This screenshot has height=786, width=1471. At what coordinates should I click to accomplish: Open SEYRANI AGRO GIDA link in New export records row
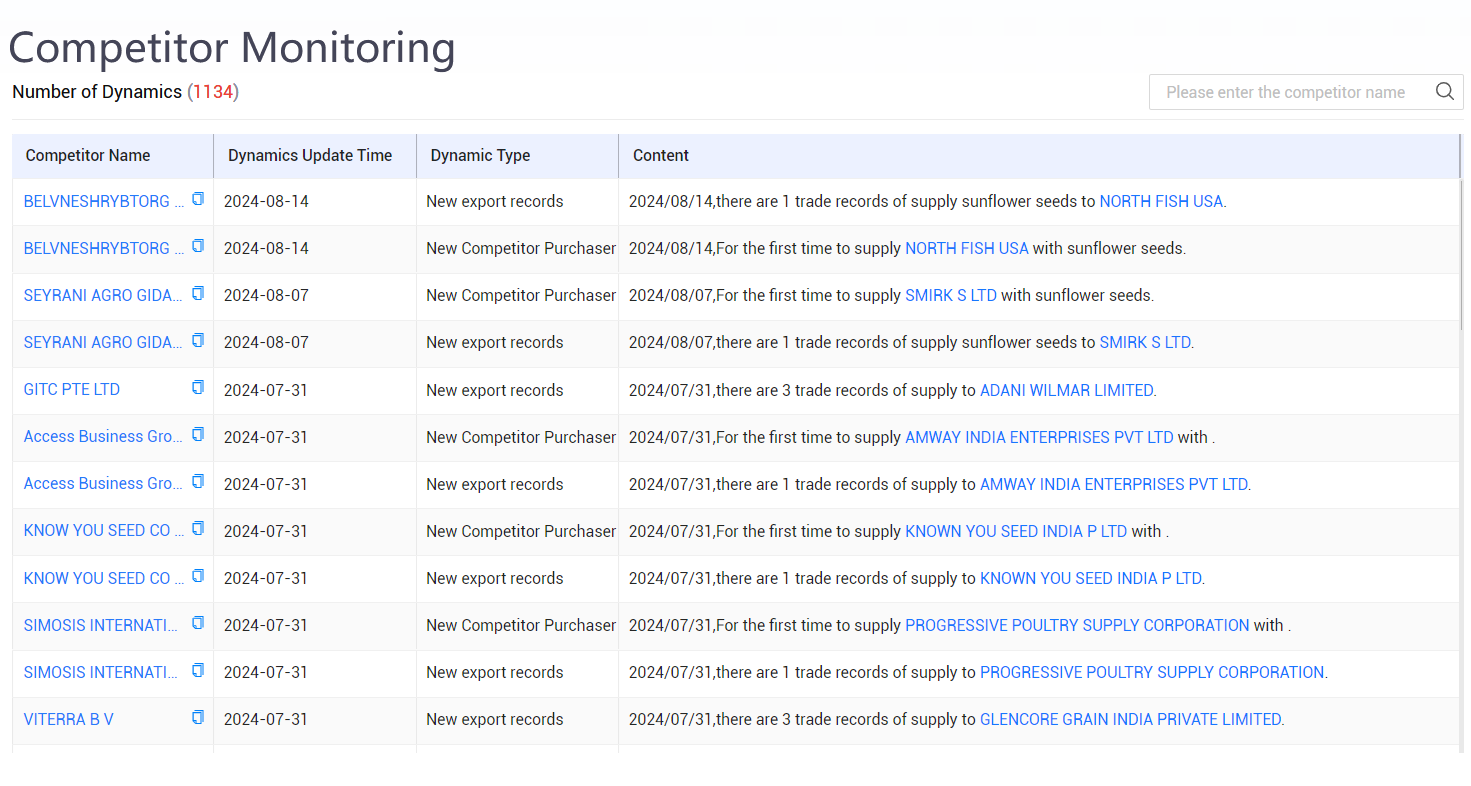pyautogui.click(x=104, y=342)
